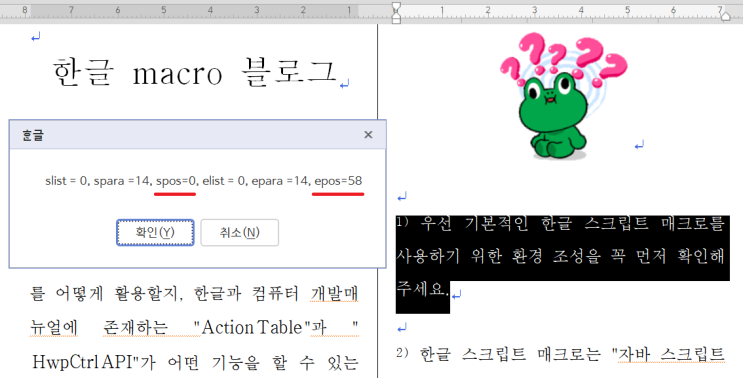743x378 pixels.
Task: Click the text 'ActionTable' in left page
Action: (x=252, y=327)
